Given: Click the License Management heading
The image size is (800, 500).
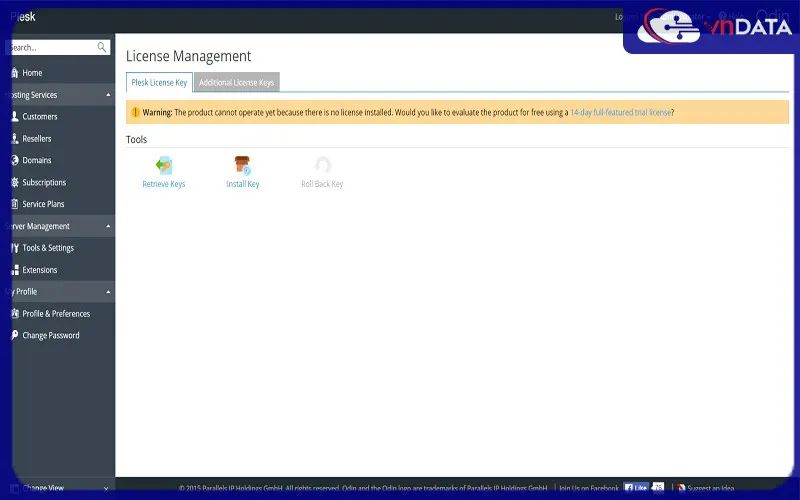Looking at the screenshot, I should (x=188, y=56).
